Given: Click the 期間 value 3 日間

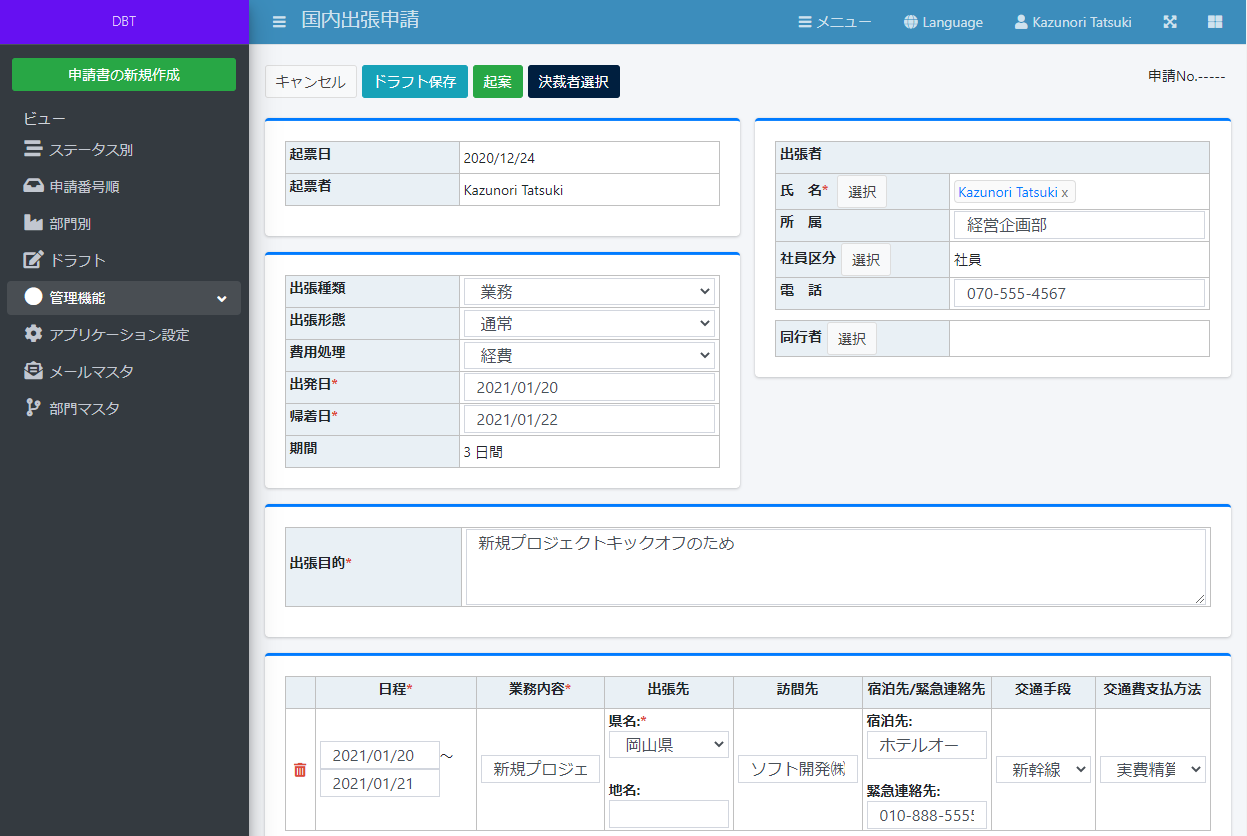Looking at the screenshot, I should pyautogui.click(x=483, y=452).
